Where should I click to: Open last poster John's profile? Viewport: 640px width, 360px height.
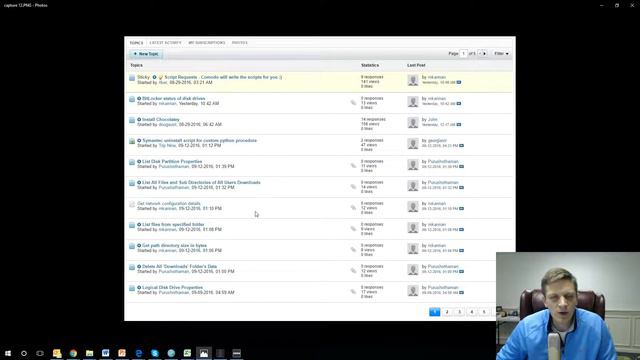click(433, 120)
